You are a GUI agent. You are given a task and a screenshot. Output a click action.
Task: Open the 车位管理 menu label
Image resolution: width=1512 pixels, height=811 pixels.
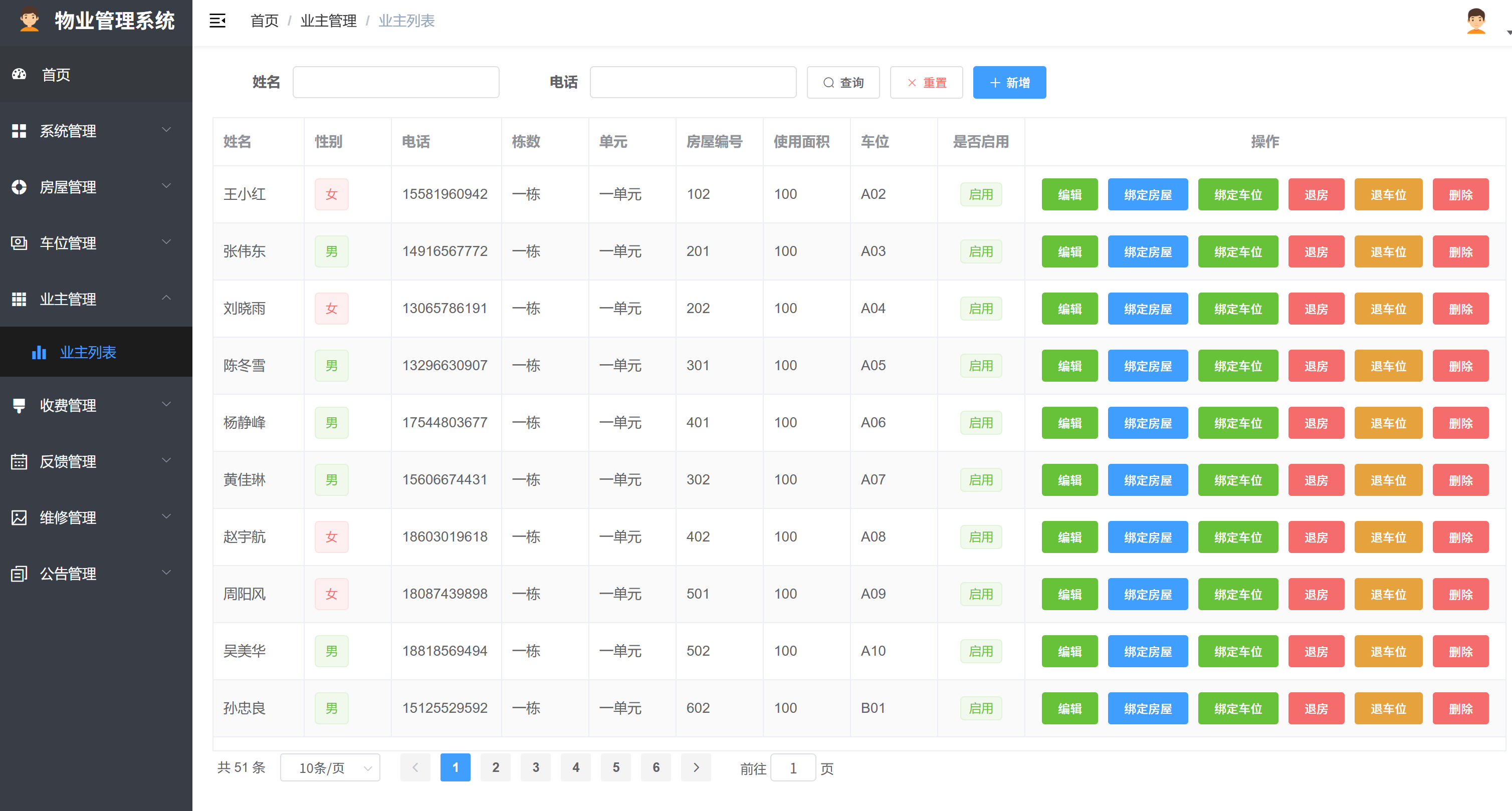pos(68,243)
